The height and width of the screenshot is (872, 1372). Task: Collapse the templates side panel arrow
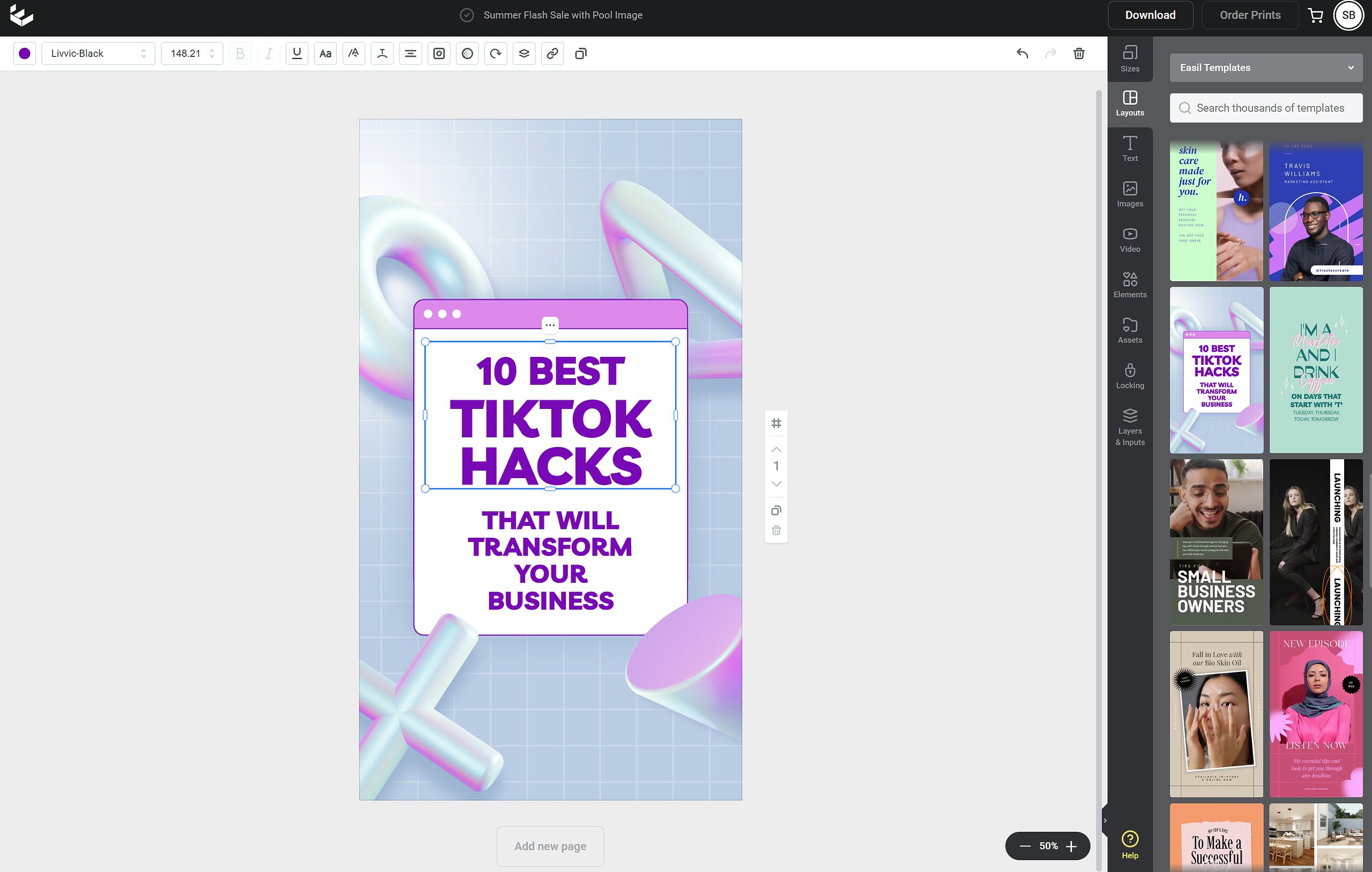pos(1105,820)
